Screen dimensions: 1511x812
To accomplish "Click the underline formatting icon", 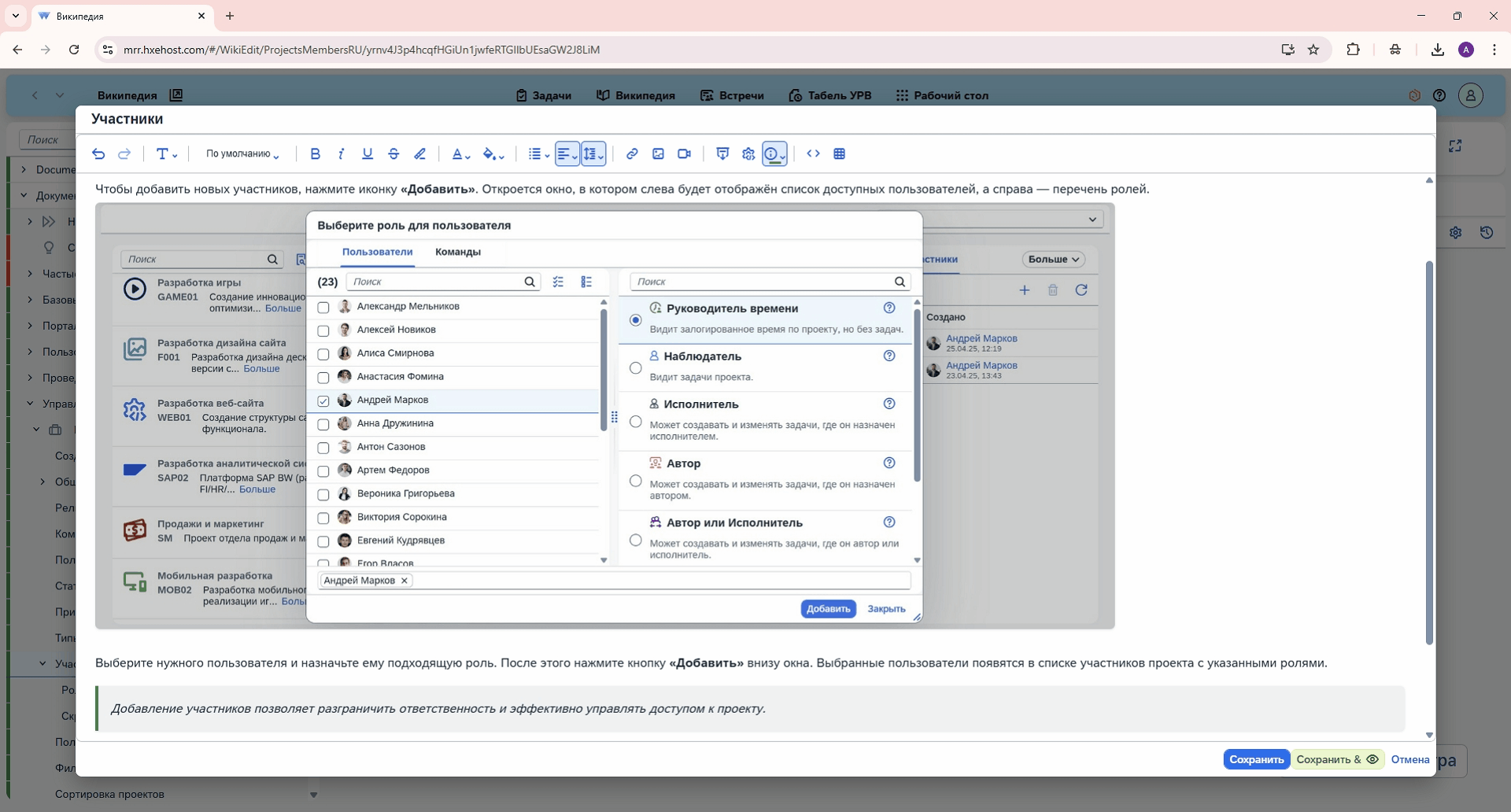I will [368, 154].
